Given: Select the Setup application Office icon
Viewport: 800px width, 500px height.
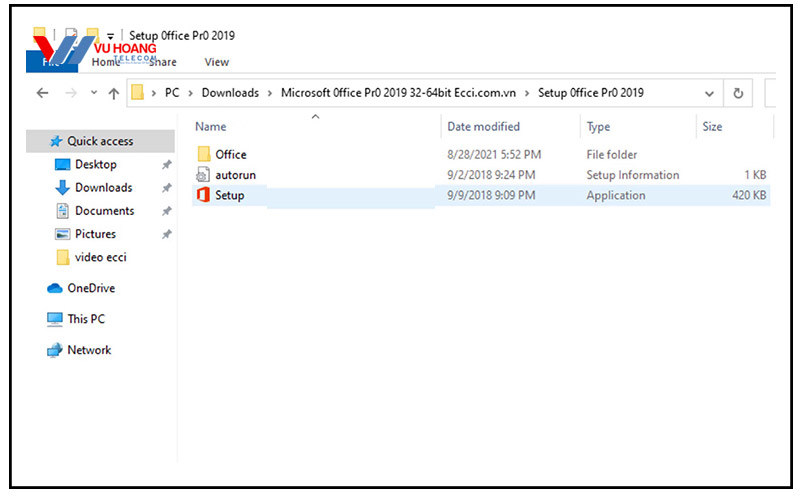Looking at the screenshot, I should pyautogui.click(x=203, y=195).
